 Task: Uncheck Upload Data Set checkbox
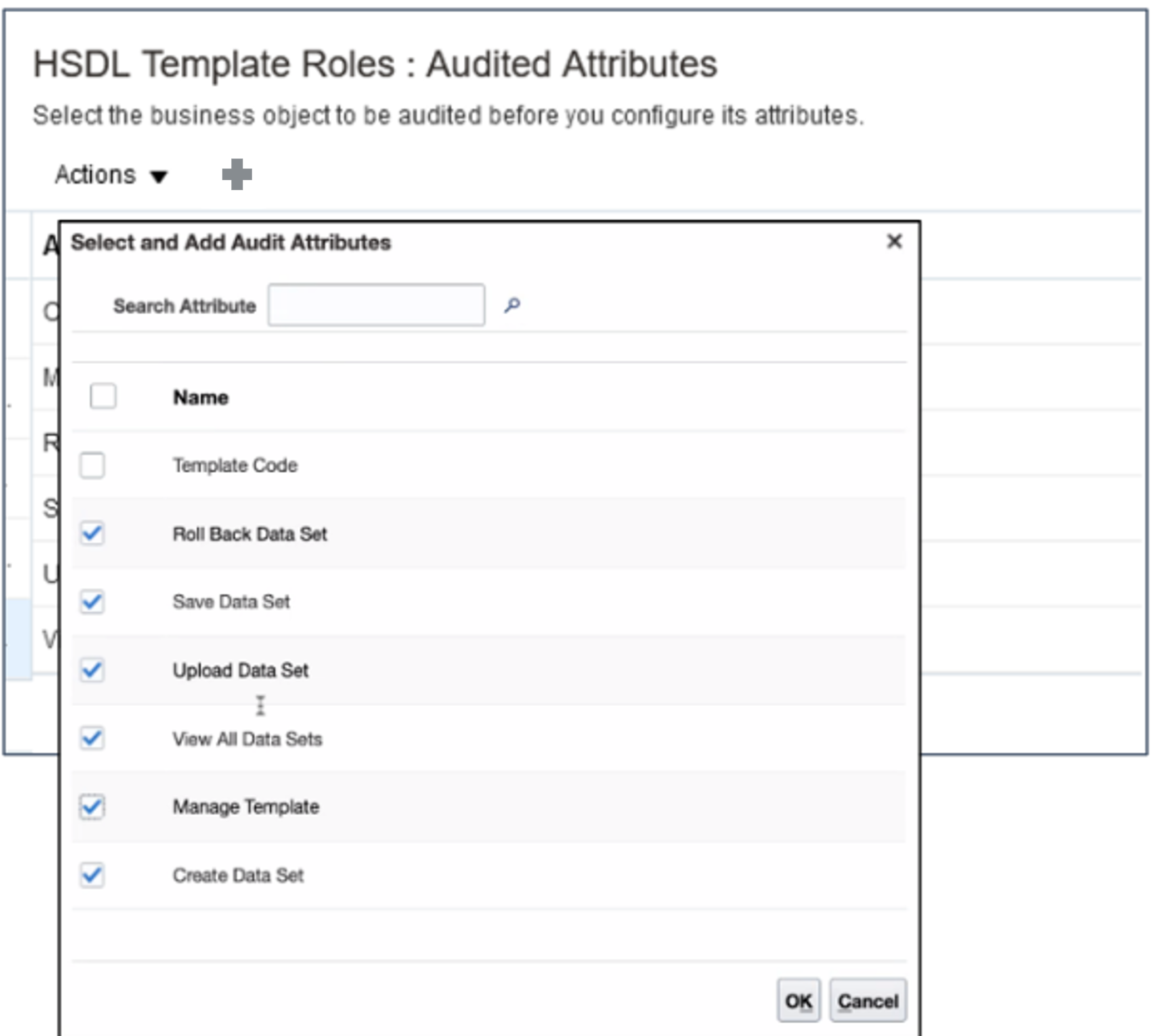coord(92,670)
